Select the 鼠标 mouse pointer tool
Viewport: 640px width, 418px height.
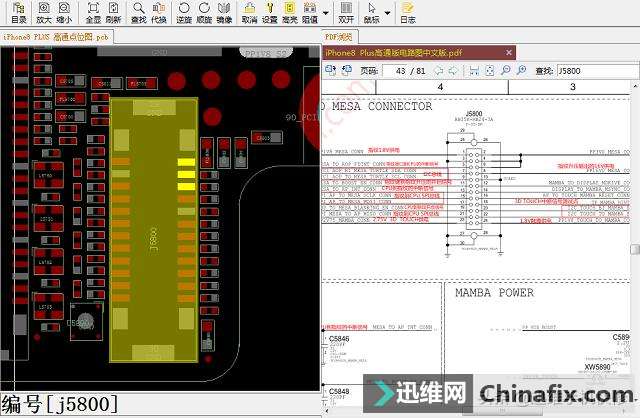pos(371,13)
